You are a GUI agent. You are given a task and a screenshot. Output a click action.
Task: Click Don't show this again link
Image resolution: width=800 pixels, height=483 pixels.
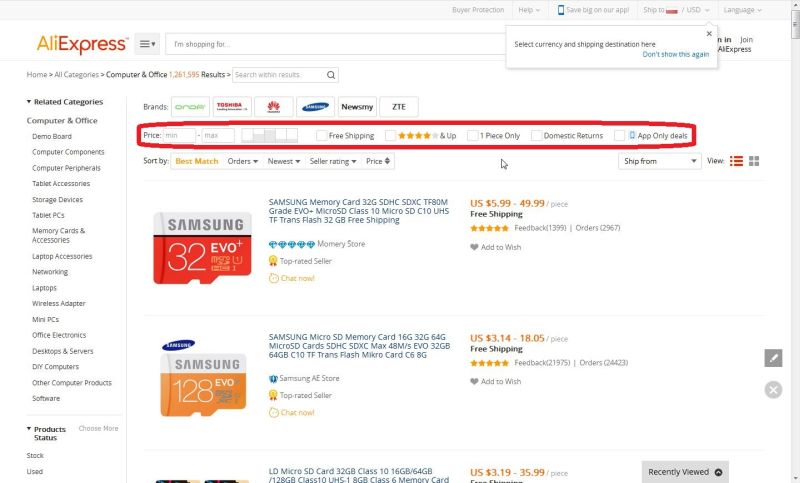(676, 55)
